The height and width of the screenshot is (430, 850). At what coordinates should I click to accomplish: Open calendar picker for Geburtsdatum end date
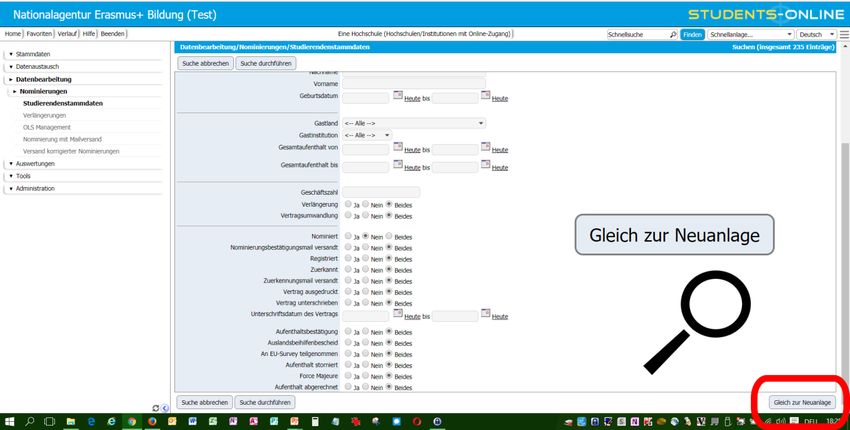coord(485,96)
